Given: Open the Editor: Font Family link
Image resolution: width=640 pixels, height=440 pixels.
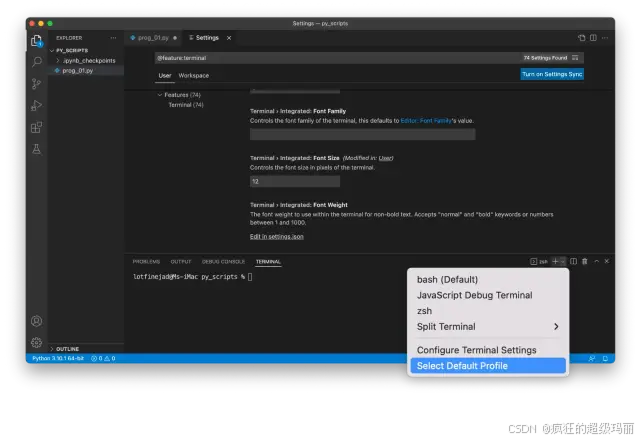Looking at the screenshot, I should click(x=426, y=121).
